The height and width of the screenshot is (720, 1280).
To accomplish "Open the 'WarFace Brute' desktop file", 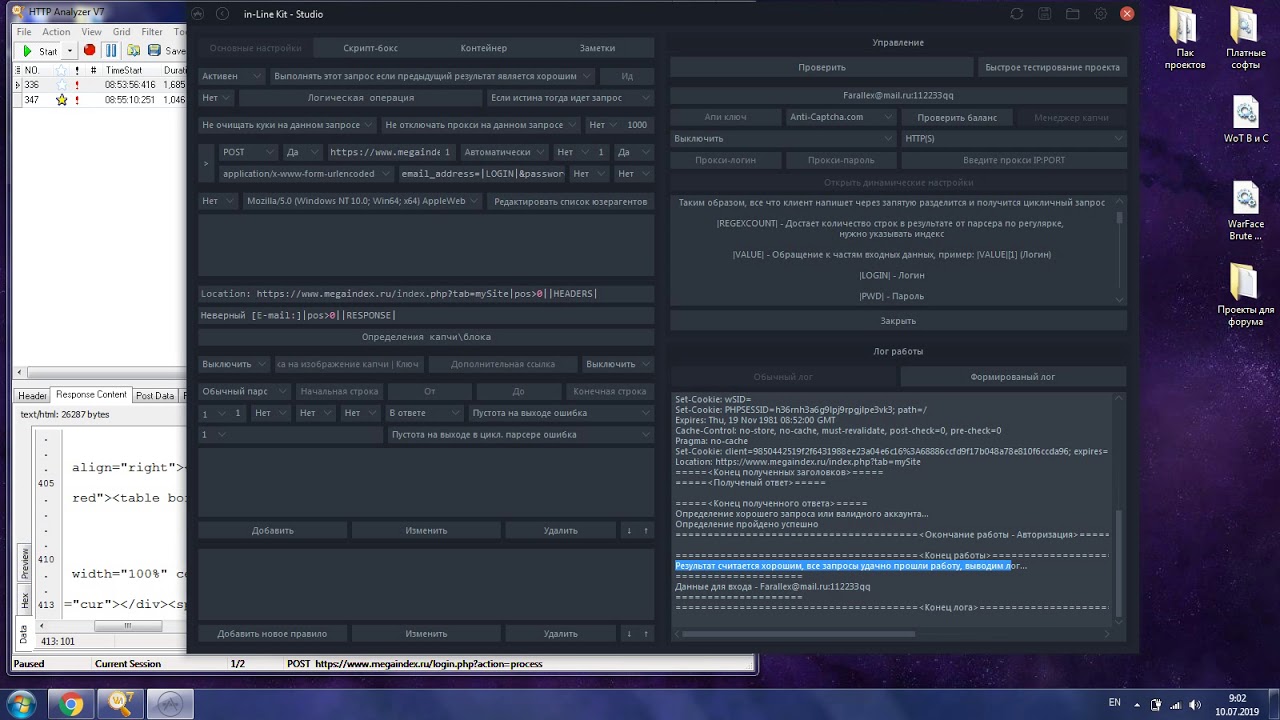I will point(1245,212).
